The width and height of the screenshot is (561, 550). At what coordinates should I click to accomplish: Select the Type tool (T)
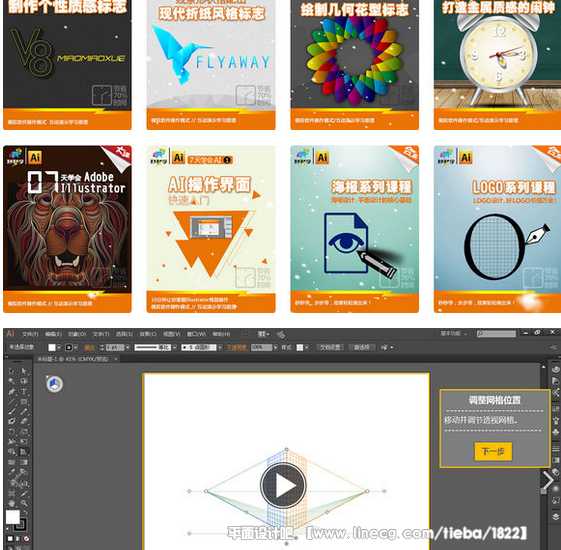pyautogui.click(x=24, y=391)
